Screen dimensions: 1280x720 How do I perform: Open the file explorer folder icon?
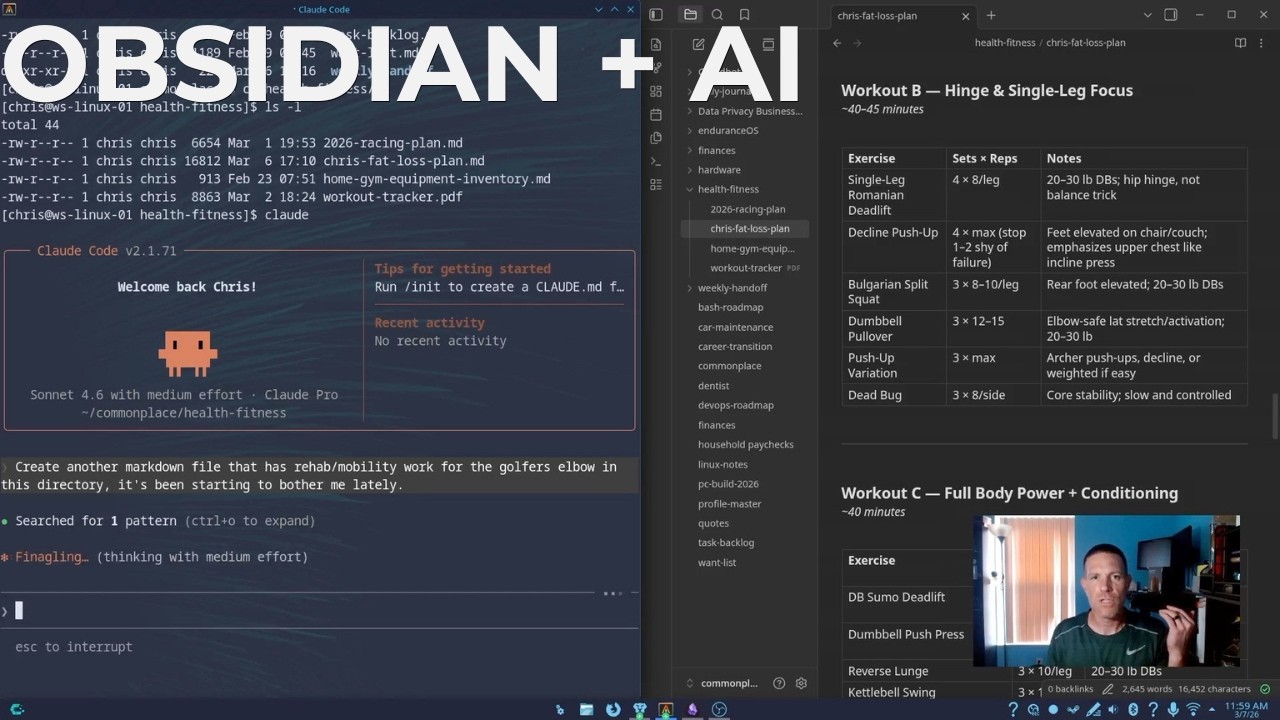690,15
